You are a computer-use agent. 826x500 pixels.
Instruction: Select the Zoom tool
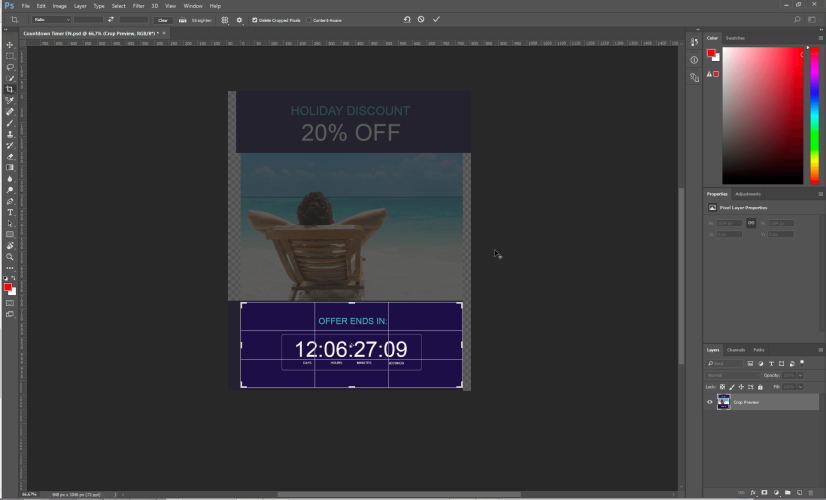[x=10, y=257]
